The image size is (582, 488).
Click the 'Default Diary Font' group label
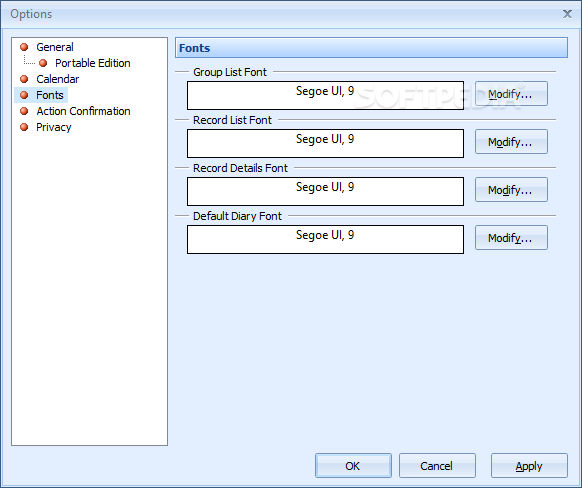237,216
